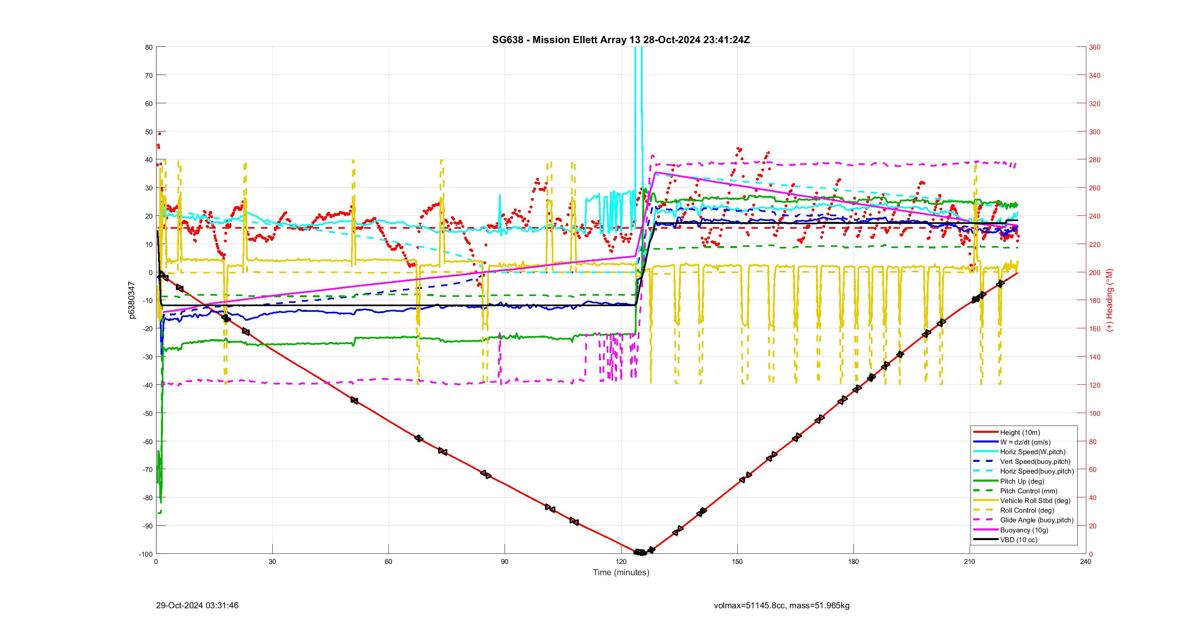
Task: Click the "Time (minutes)" axis label
Action: coord(620,573)
